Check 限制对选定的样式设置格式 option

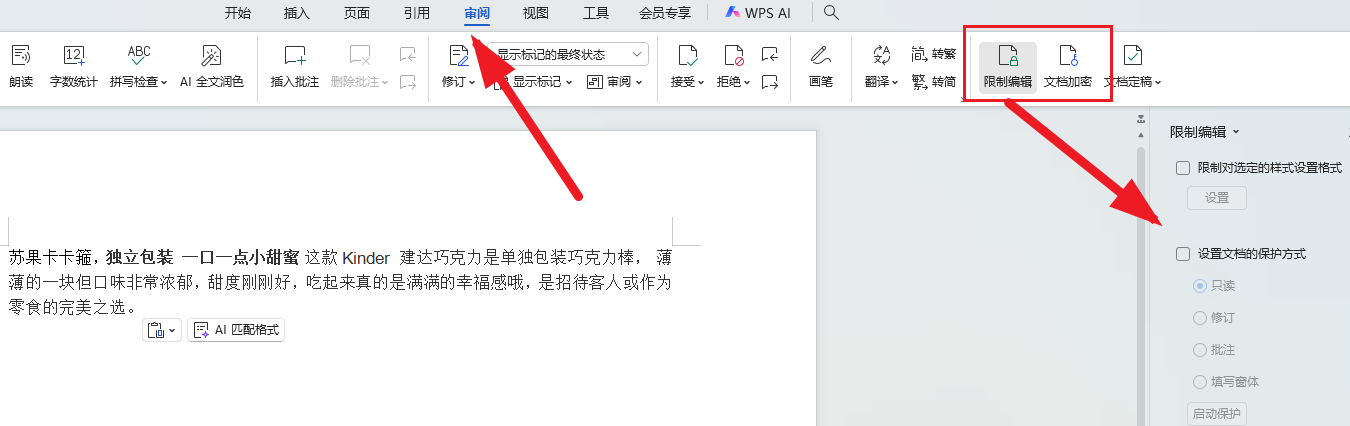(1183, 168)
